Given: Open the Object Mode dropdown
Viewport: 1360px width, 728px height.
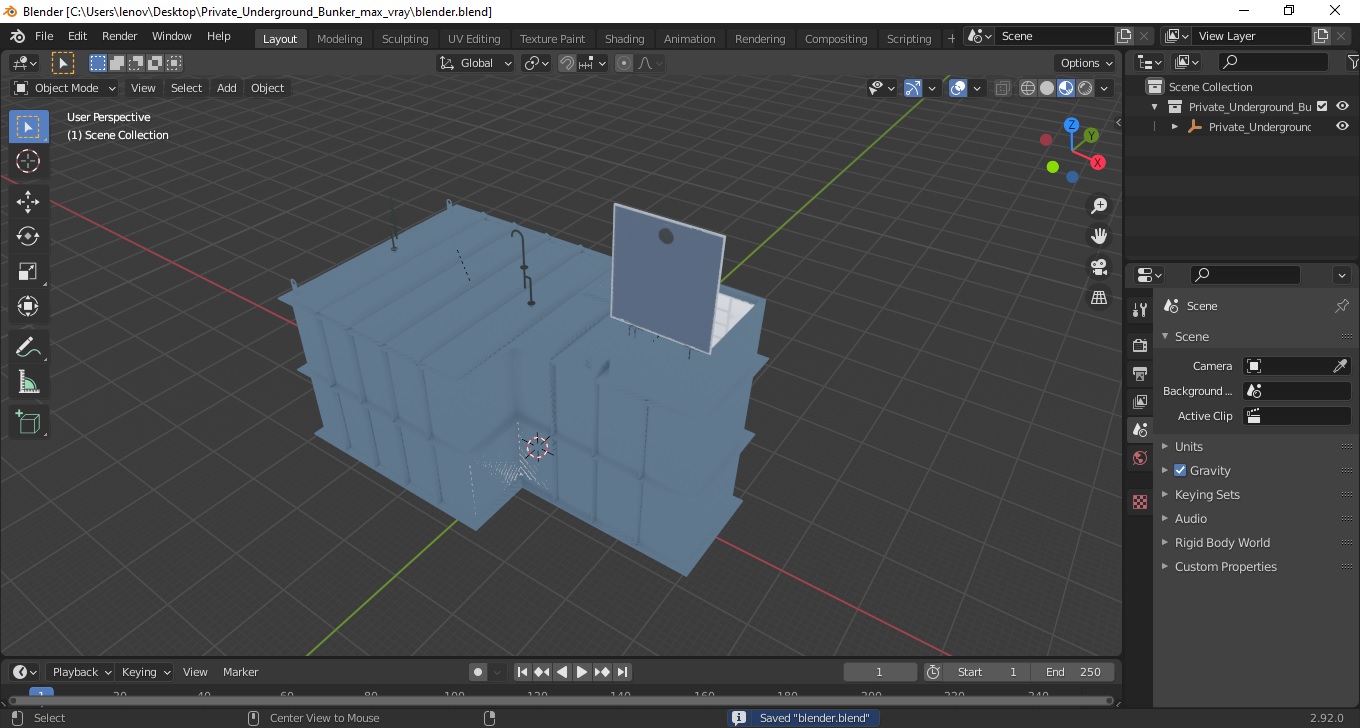Looking at the screenshot, I should coord(65,88).
